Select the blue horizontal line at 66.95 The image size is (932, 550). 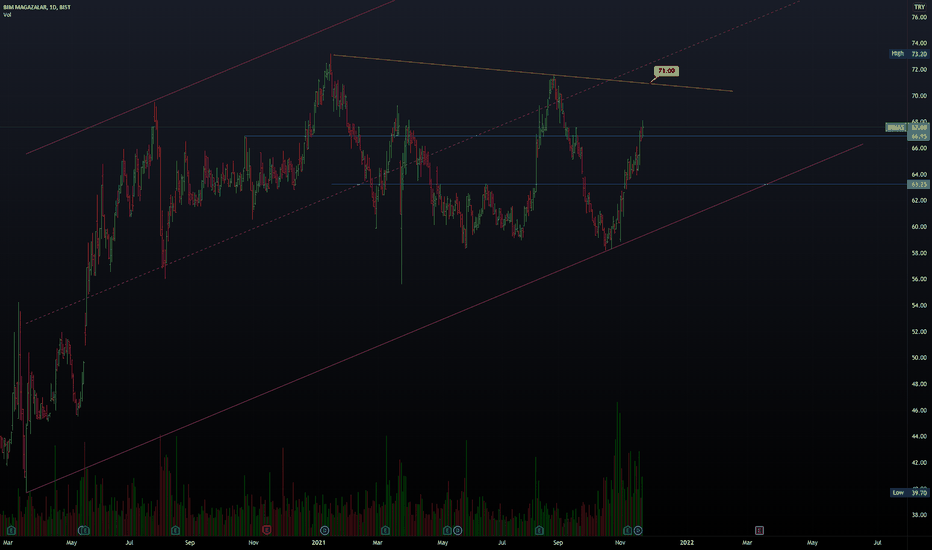577,136
